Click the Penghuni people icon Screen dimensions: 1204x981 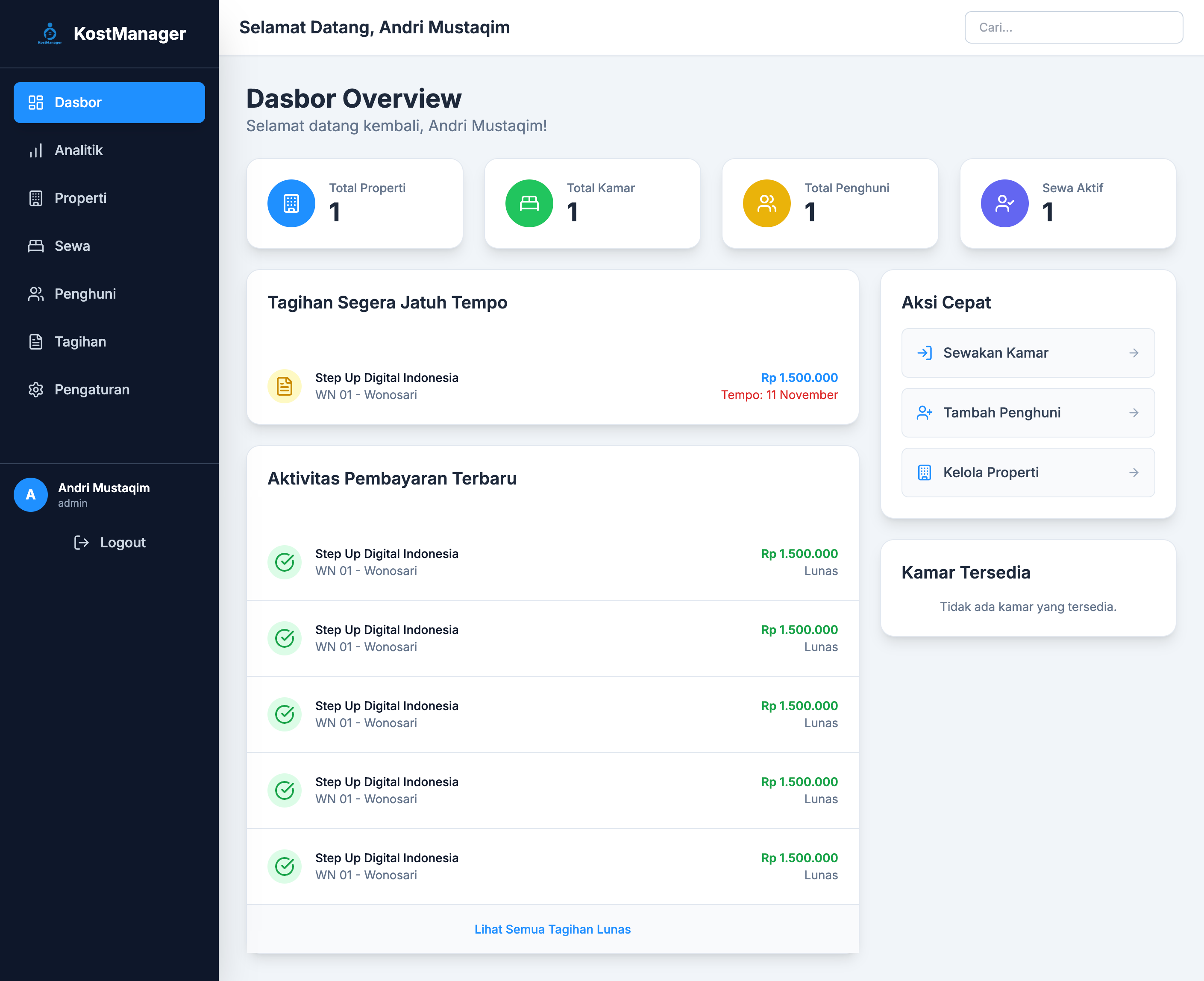(35, 293)
